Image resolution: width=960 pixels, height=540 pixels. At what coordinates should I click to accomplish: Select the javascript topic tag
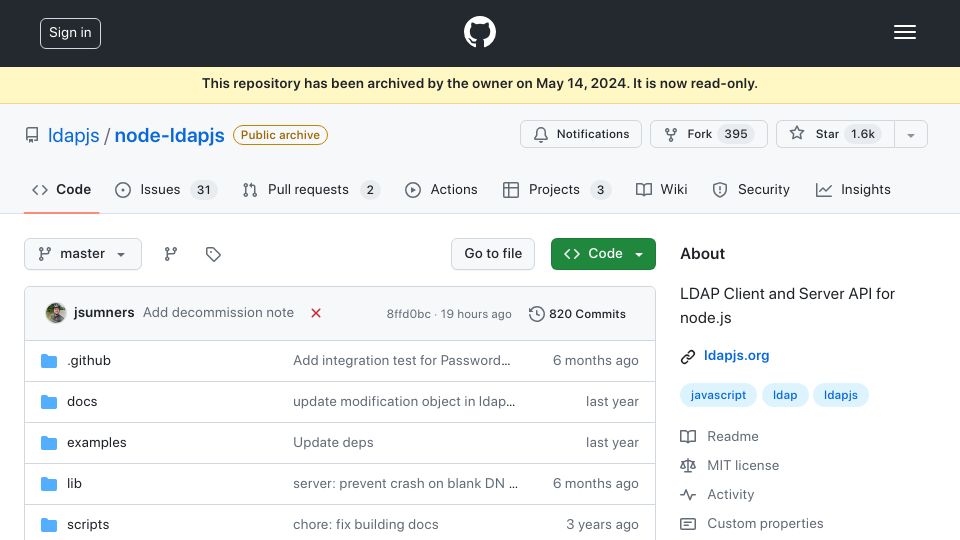point(718,395)
